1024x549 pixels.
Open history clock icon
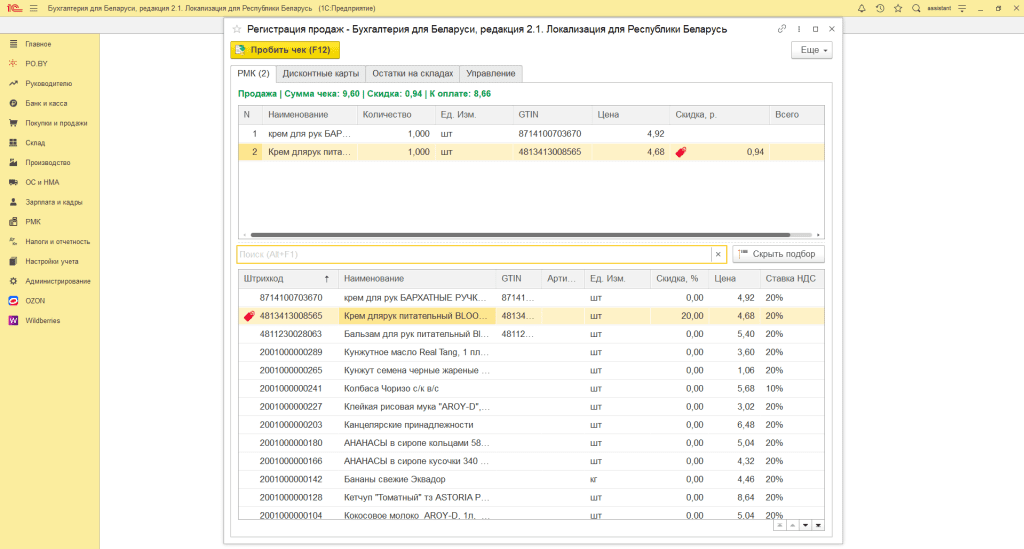(x=880, y=8)
